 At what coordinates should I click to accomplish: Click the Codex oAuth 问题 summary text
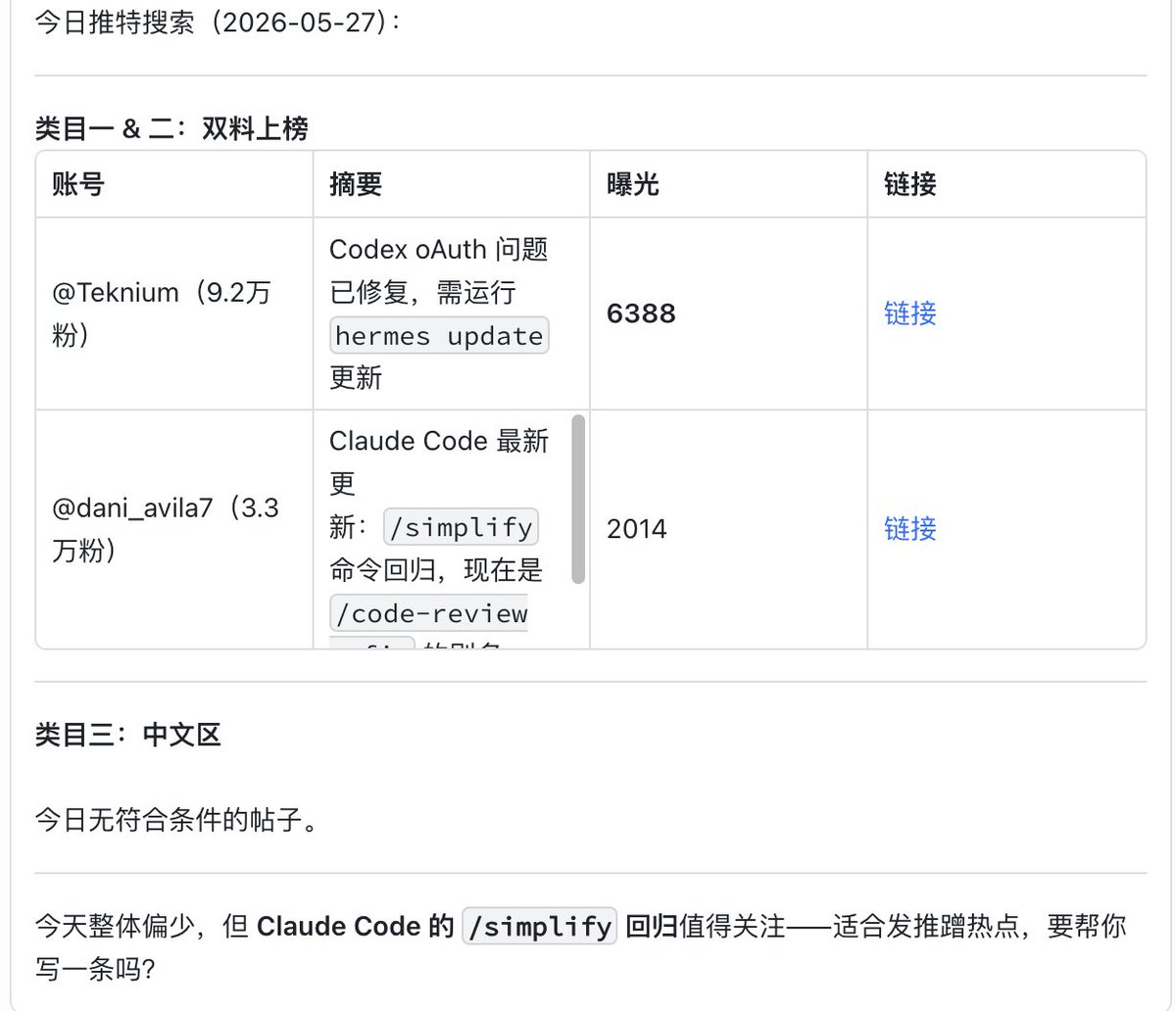439,250
